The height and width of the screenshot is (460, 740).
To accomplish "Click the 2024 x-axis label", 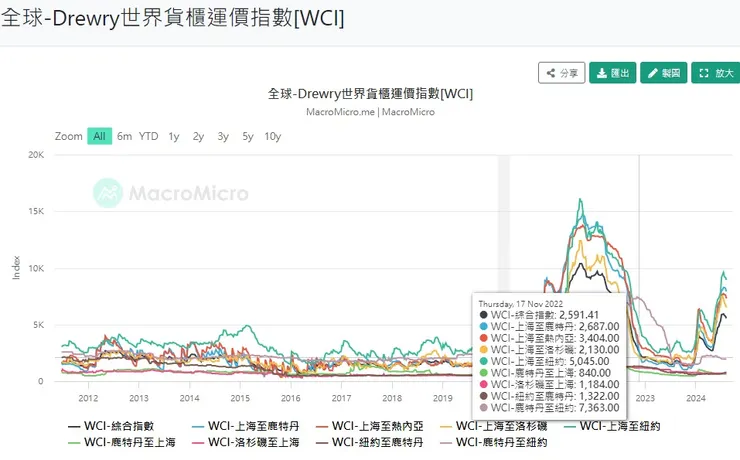I will (696, 398).
